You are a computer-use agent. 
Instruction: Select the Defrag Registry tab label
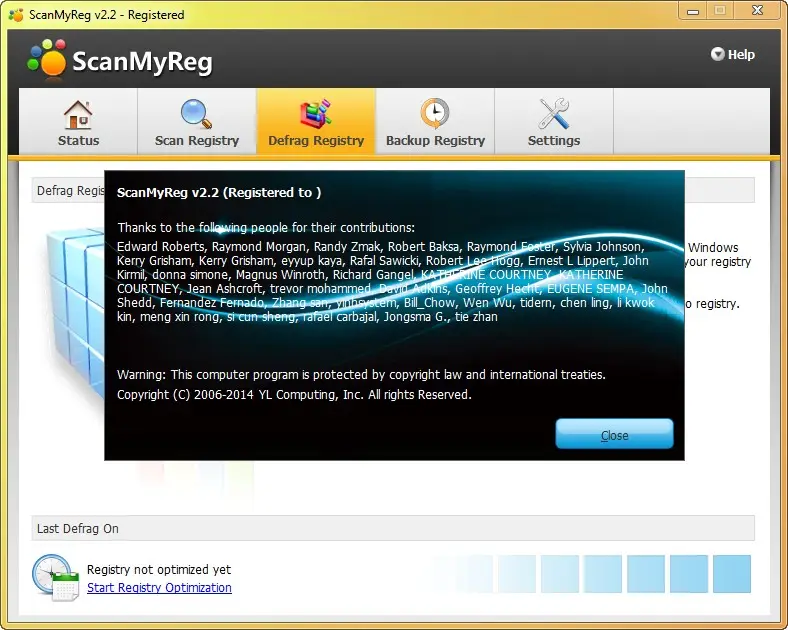click(316, 141)
